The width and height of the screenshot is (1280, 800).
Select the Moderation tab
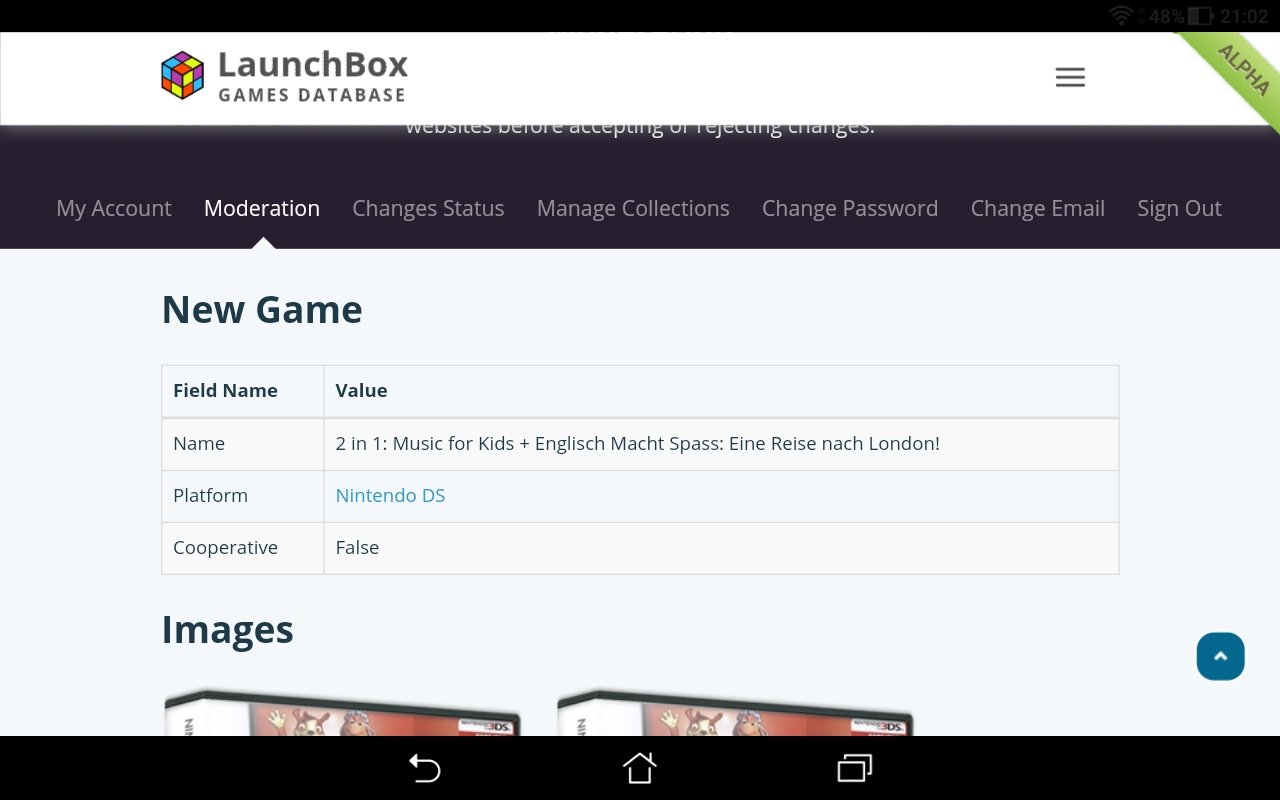click(262, 208)
